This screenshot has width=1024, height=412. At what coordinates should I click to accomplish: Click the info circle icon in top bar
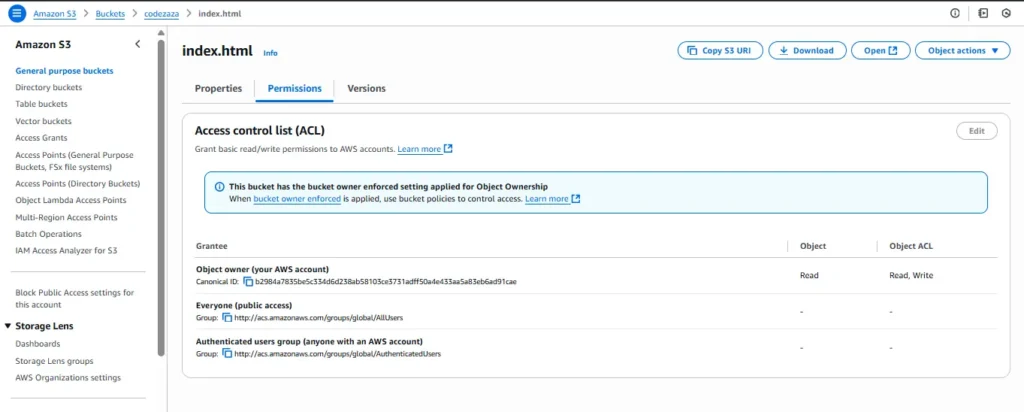tap(955, 13)
